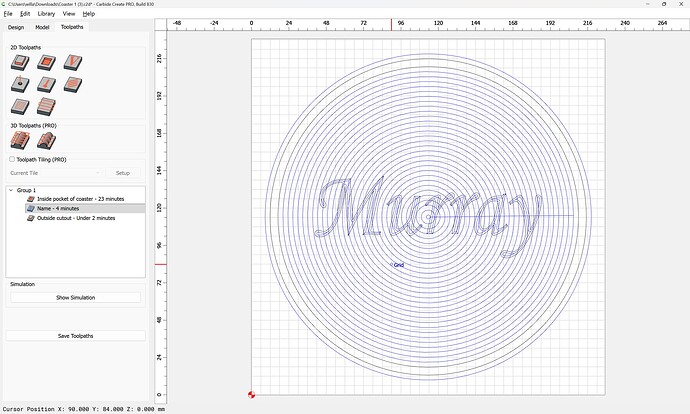690x414 pixels.
Task: Switch to the Model tab
Action: 42,27
